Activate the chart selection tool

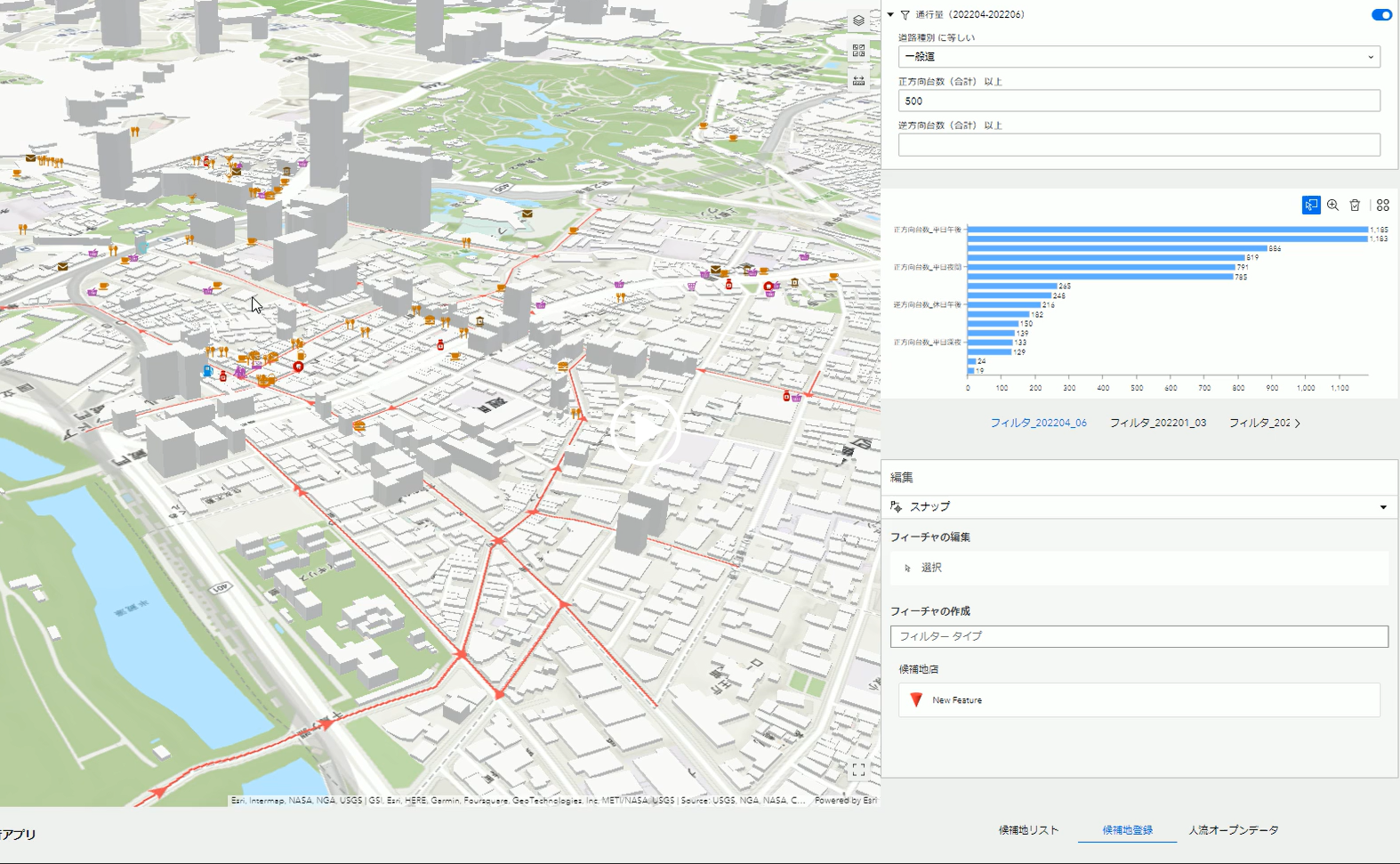point(1311,206)
